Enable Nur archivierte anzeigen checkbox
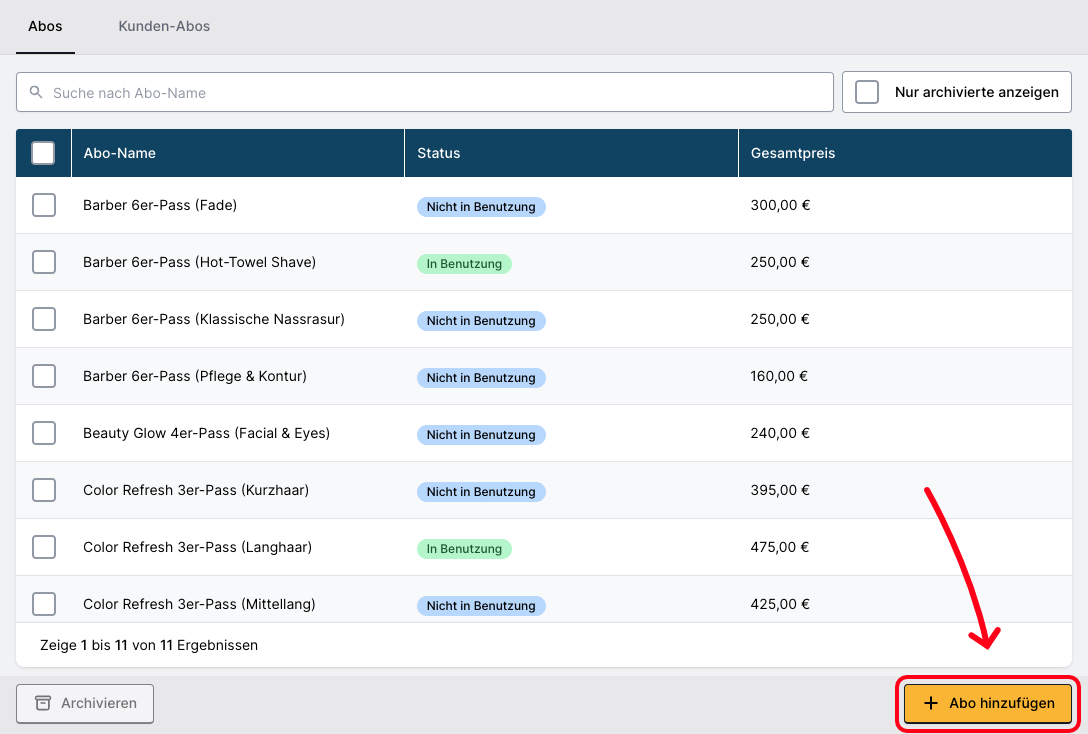 [x=867, y=92]
